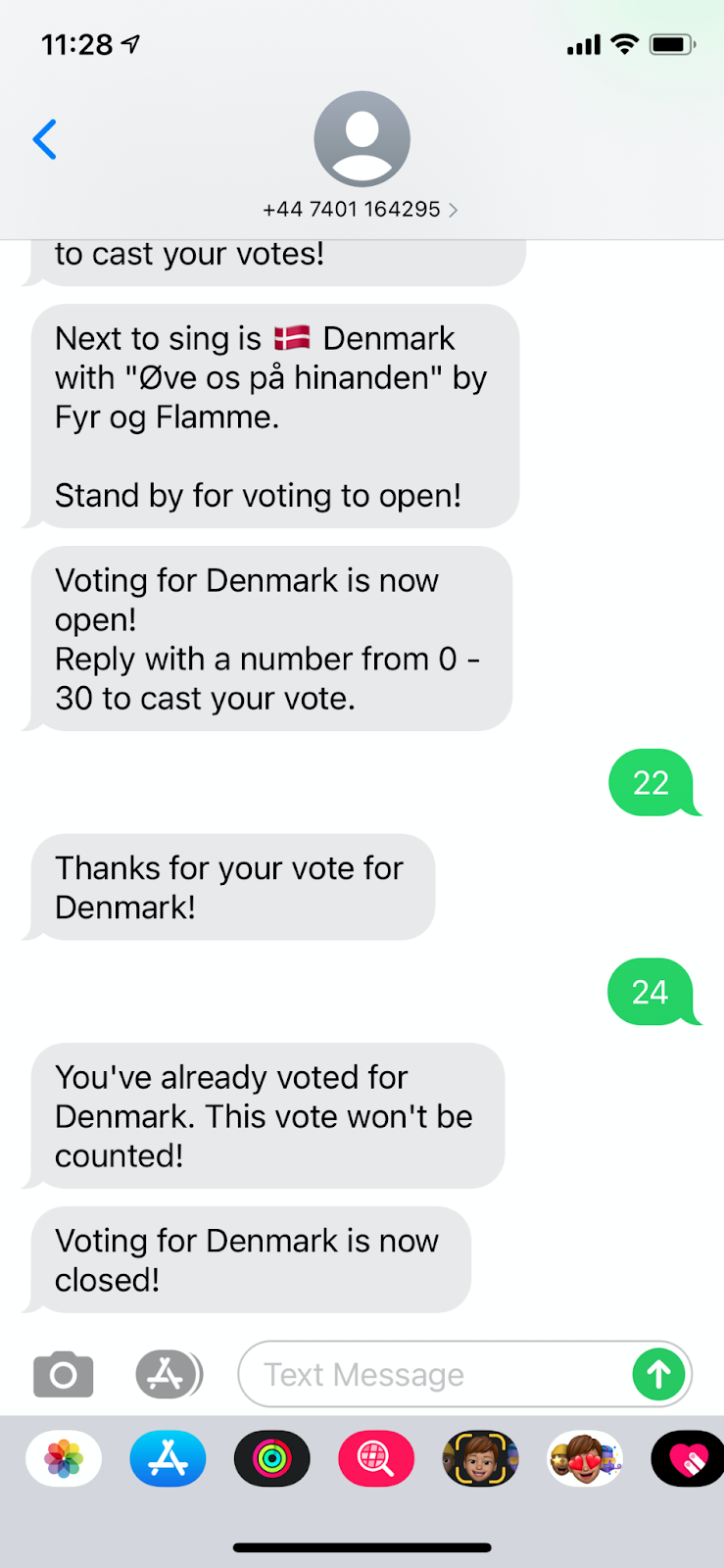Screen dimensions: 724x1568
Task: Open the Memoji app icon
Action: (x=480, y=1459)
